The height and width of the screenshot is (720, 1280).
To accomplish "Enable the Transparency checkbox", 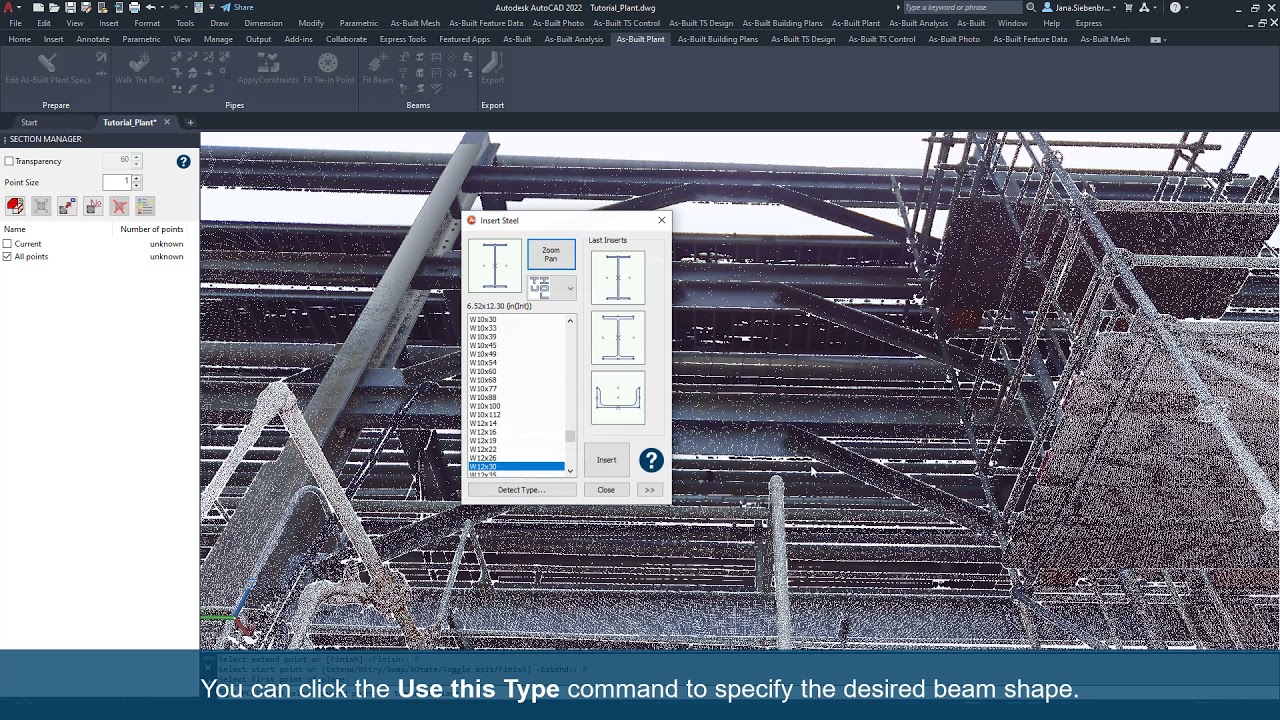I will pyautogui.click(x=9, y=161).
